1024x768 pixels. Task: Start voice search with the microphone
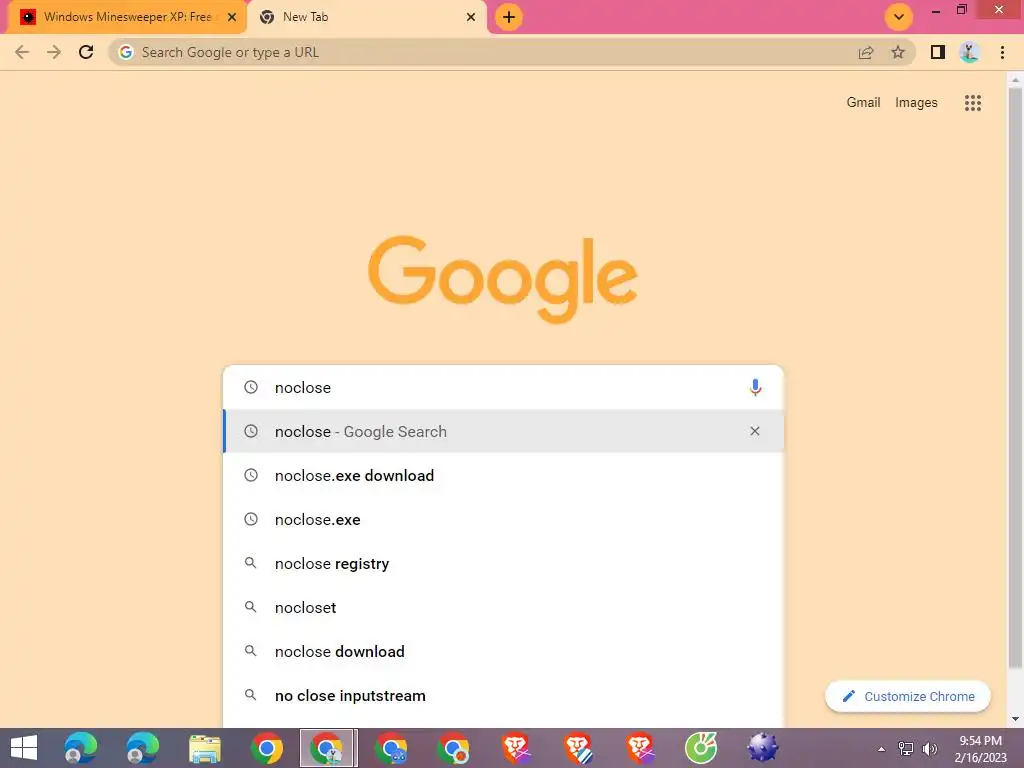point(755,387)
